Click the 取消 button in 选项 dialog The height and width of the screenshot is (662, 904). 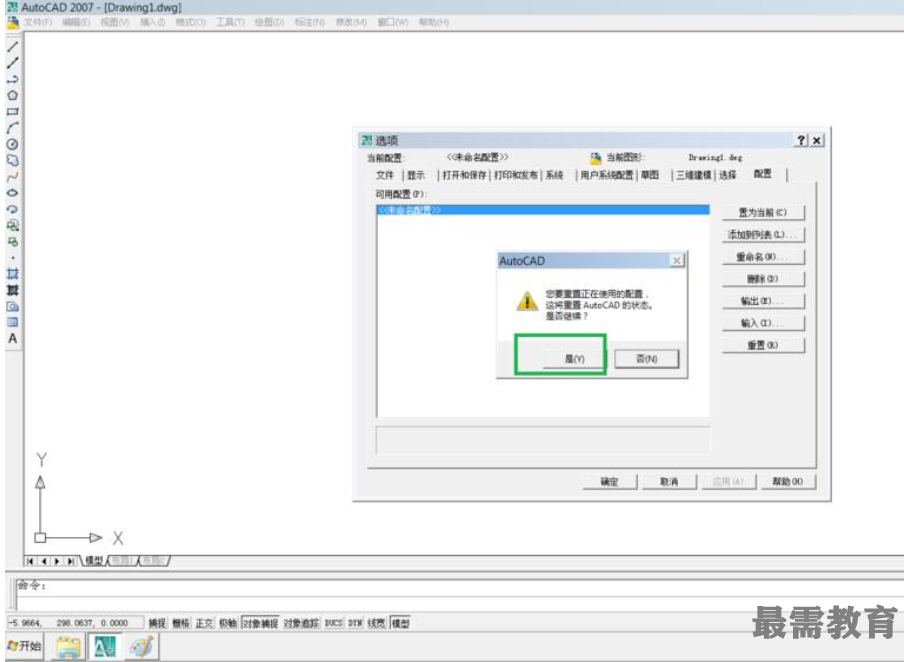669,482
